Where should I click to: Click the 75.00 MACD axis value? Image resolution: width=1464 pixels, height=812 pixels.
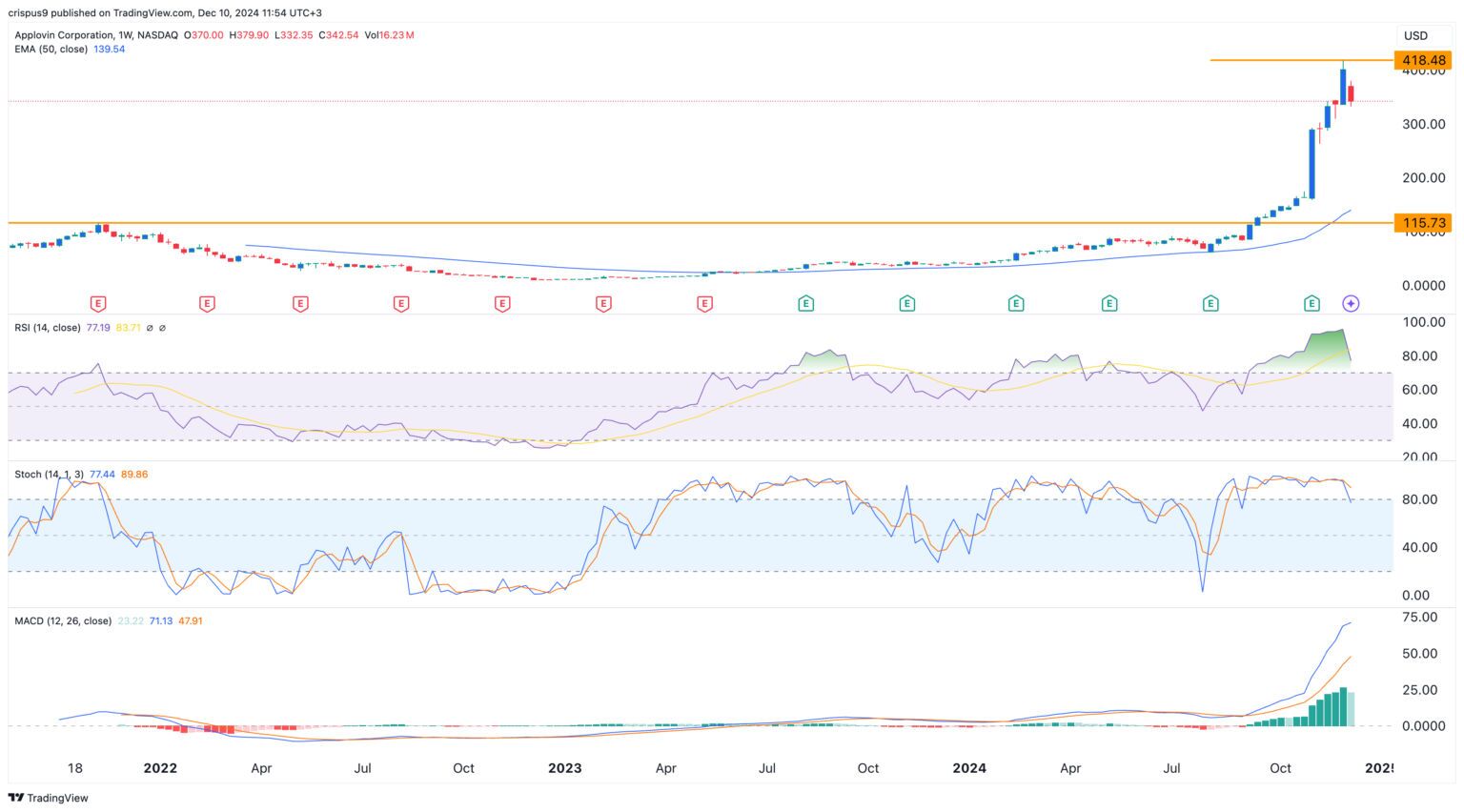click(1420, 618)
